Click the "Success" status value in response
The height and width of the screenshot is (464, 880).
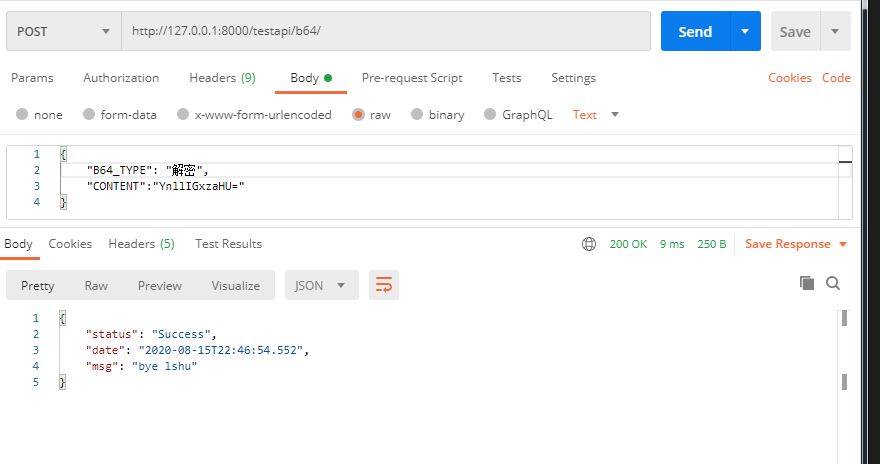(x=181, y=334)
